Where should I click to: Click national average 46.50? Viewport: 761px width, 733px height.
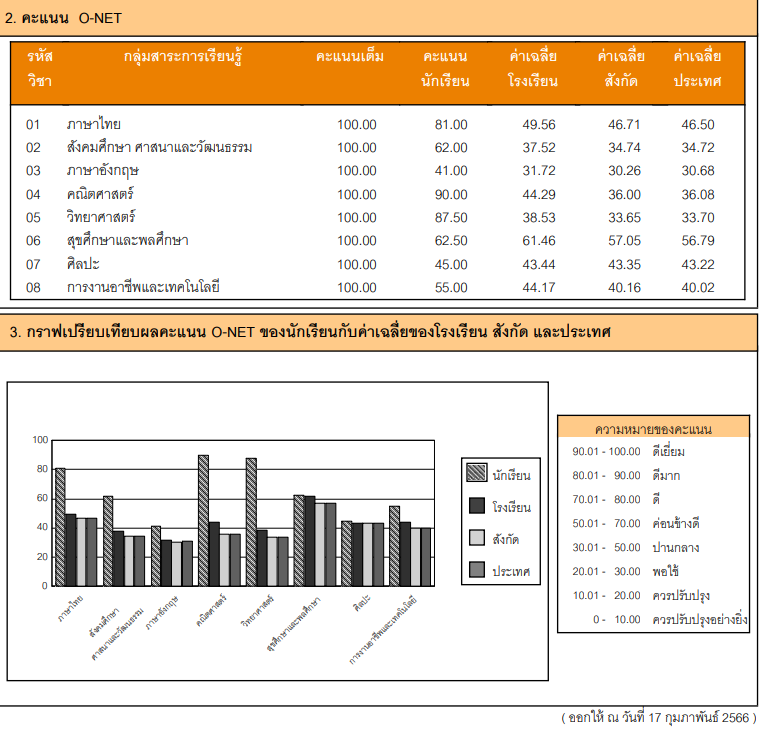coord(698,125)
